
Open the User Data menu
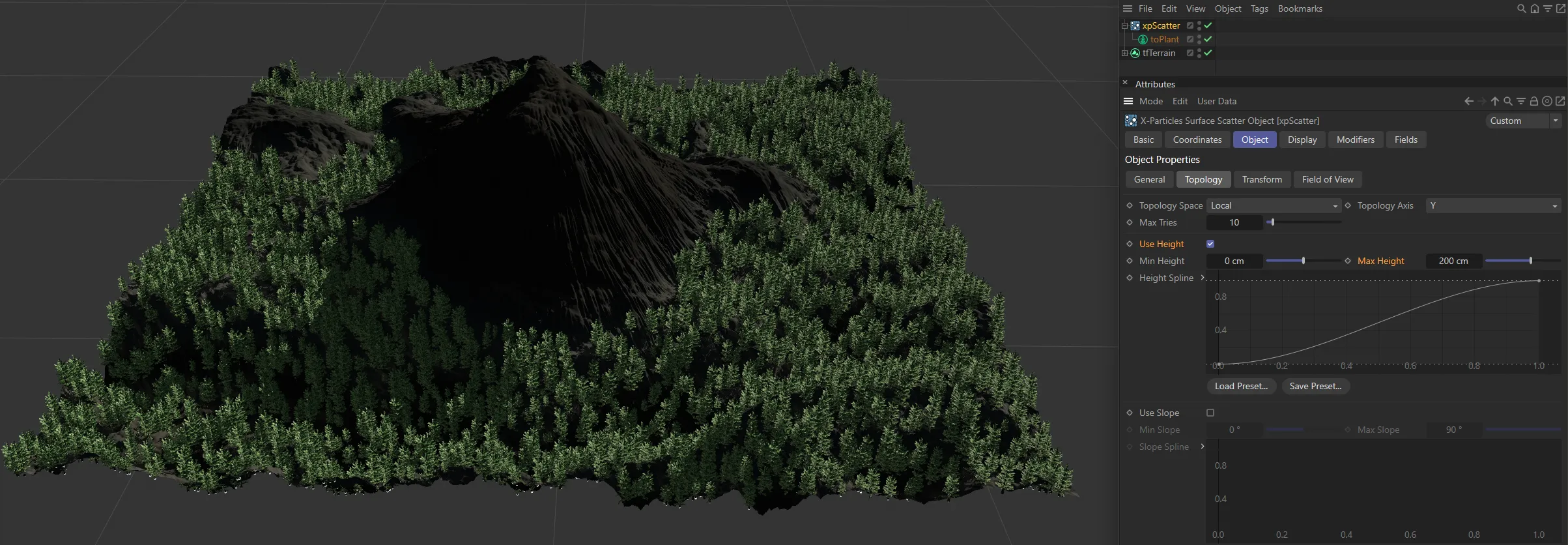pyautogui.click(x=1216, y=101)
